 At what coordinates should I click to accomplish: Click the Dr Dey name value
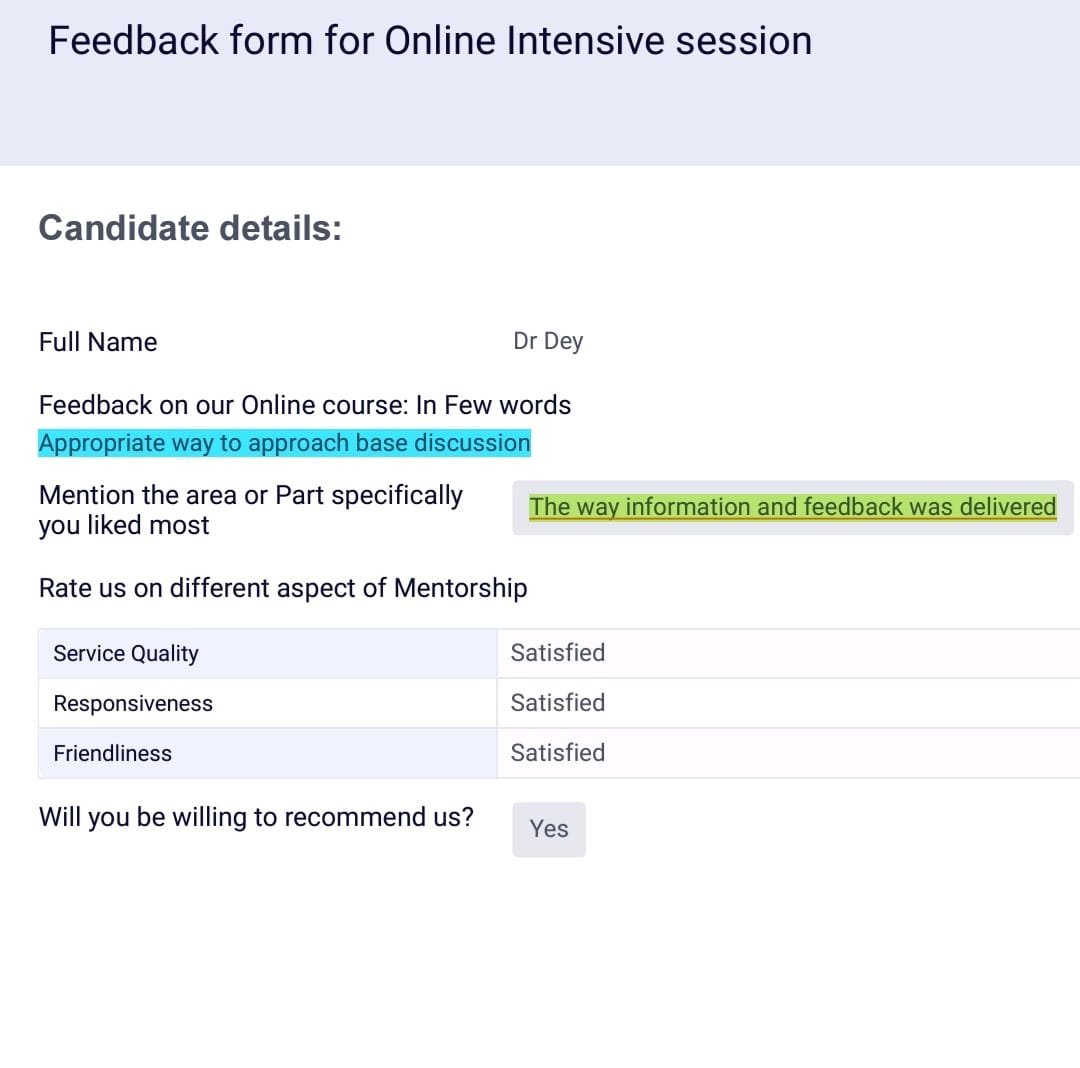(x=548, y=341)
